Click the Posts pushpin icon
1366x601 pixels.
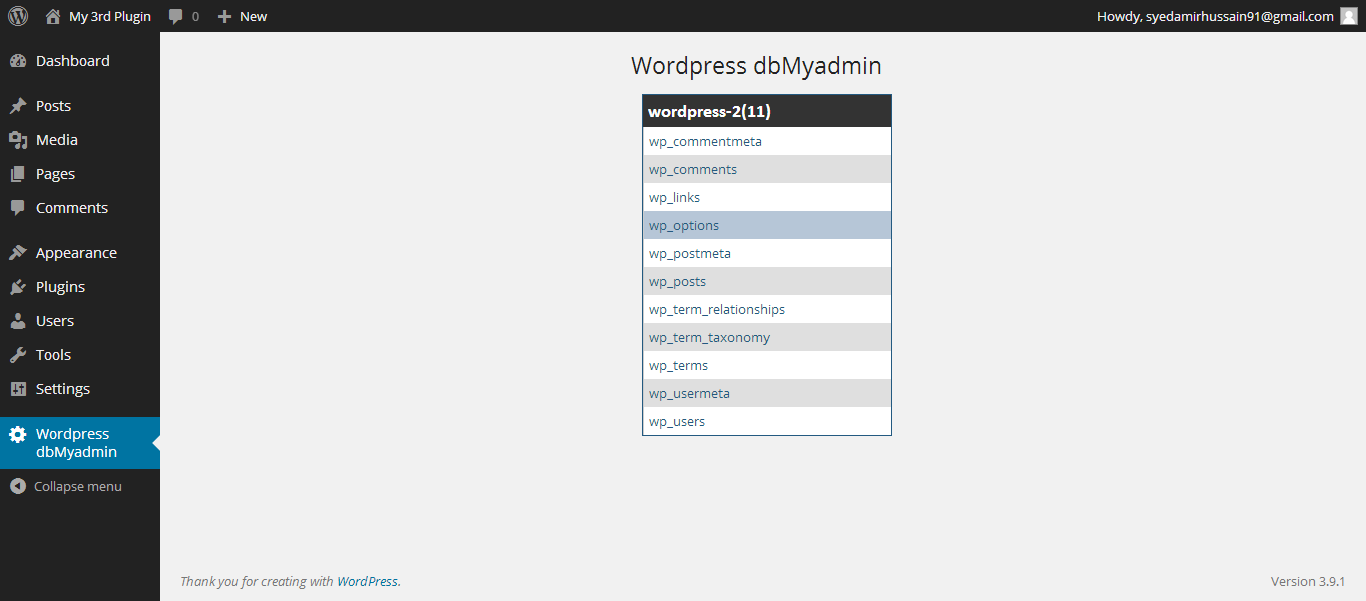tap(18, 106)
